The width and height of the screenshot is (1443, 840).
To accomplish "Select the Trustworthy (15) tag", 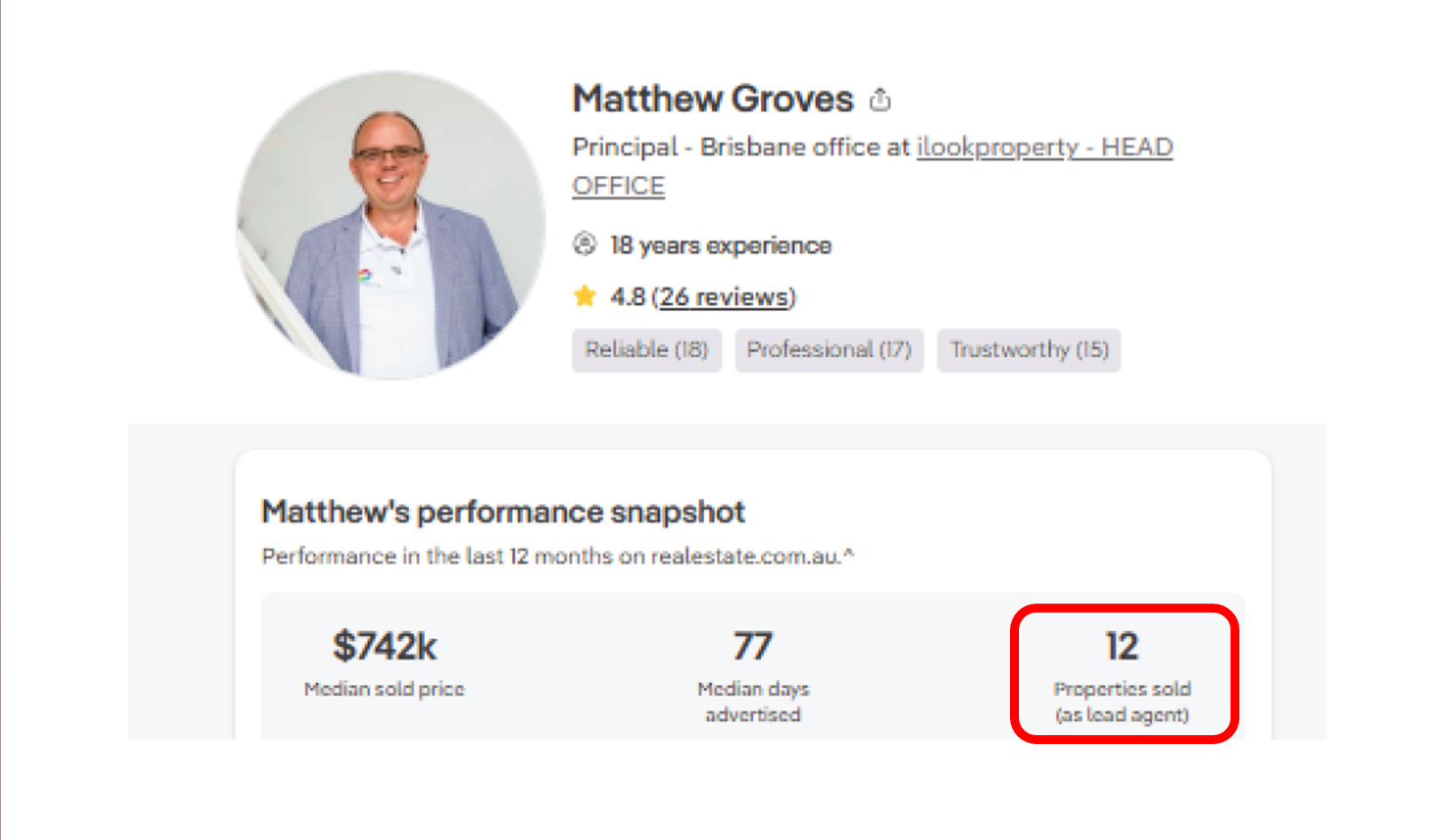I will (x=1029, y=349).
